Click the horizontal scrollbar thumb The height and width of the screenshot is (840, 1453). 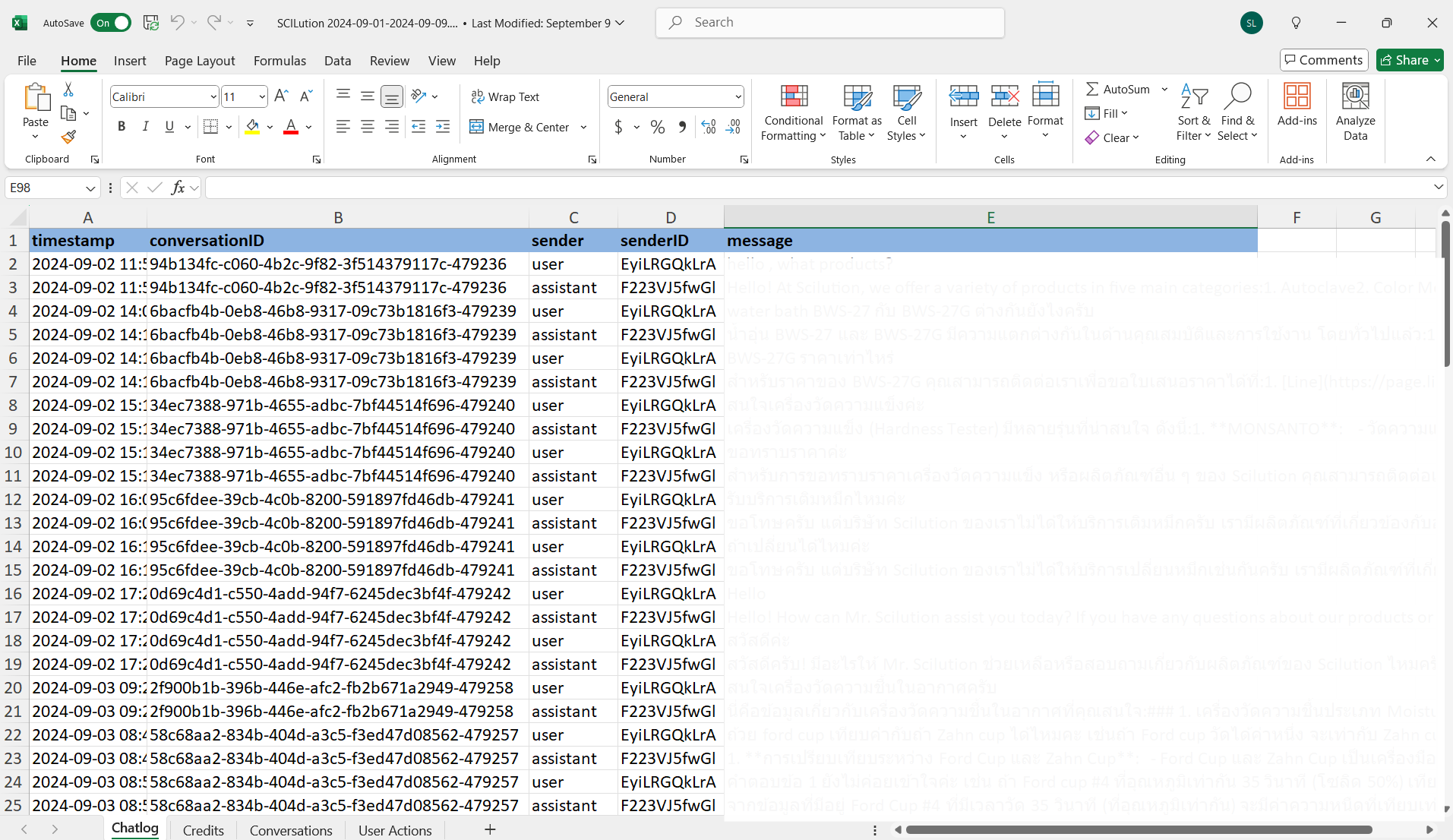1139,829
